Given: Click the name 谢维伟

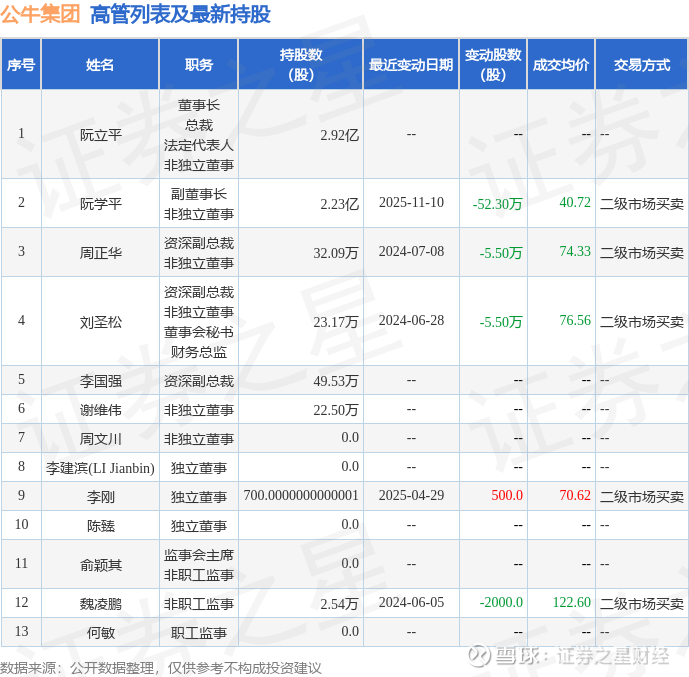Looking at the screenshot, I should [101, 410].
